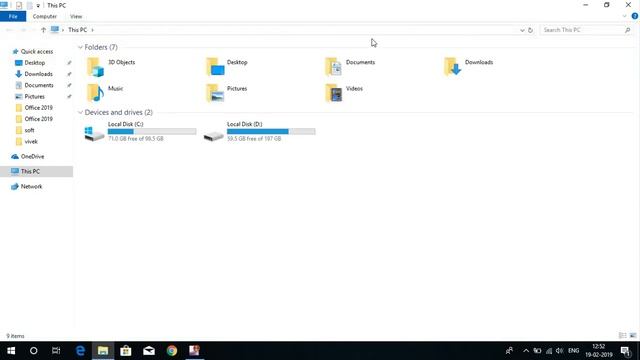Switch to details view layout
The image size is (640, 360).
click(x=622, y=336)
